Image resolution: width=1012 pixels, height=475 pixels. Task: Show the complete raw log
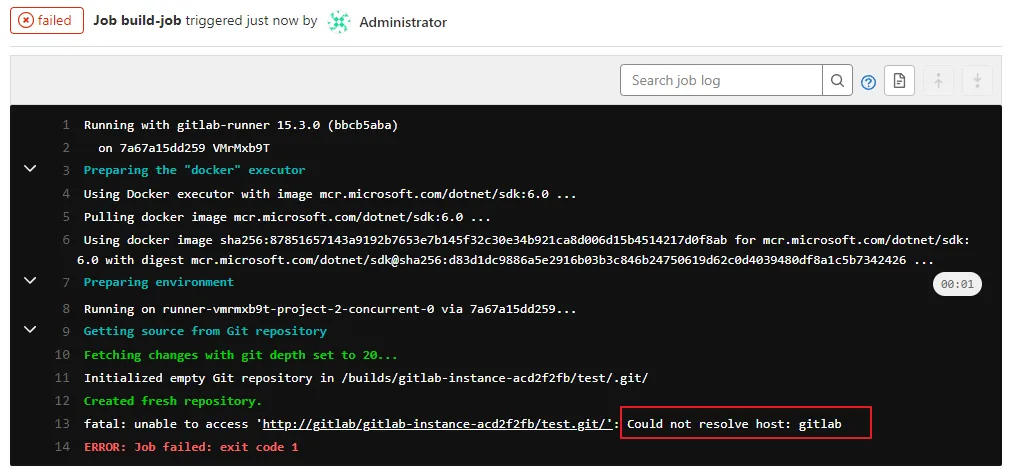coord(899,81)
